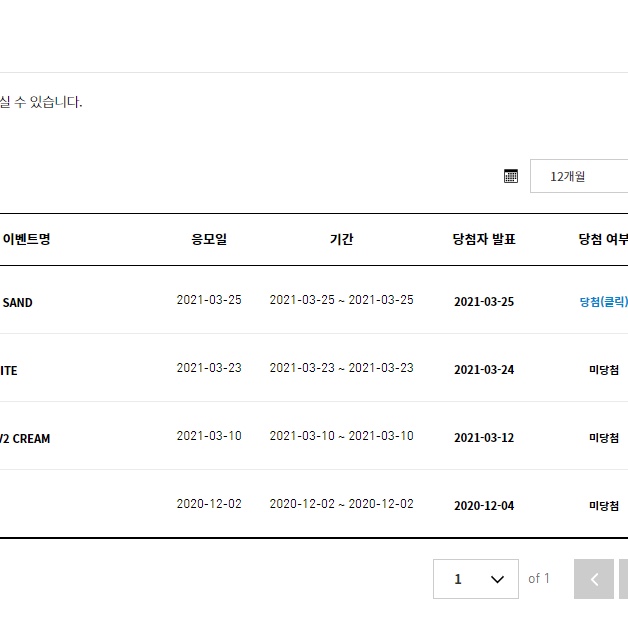Open the 당첨(클릭) winning result link
Screen dimensions: 628x627
pos(604,302)
